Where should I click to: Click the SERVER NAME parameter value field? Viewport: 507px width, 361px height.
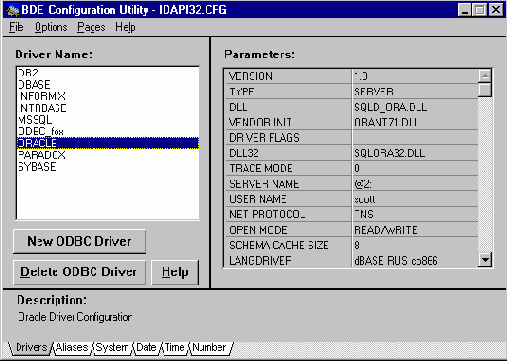click(415, 184)
